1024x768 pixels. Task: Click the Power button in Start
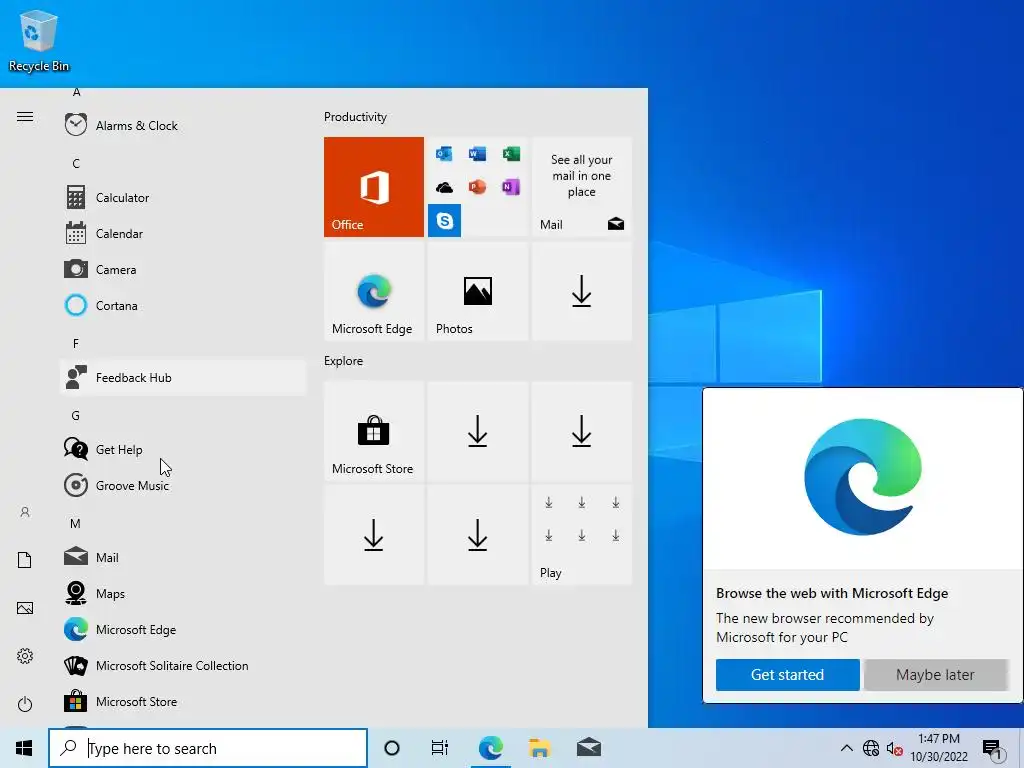coord(25,704)
